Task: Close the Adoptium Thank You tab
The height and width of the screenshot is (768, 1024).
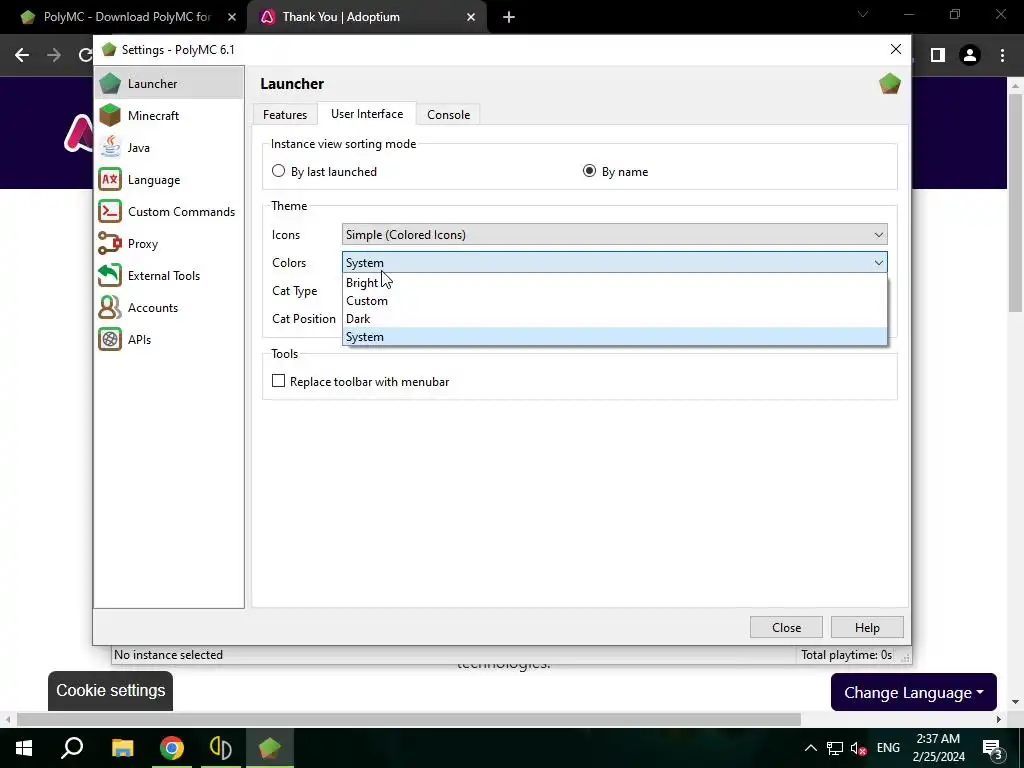Action: (x=471, y=17)
